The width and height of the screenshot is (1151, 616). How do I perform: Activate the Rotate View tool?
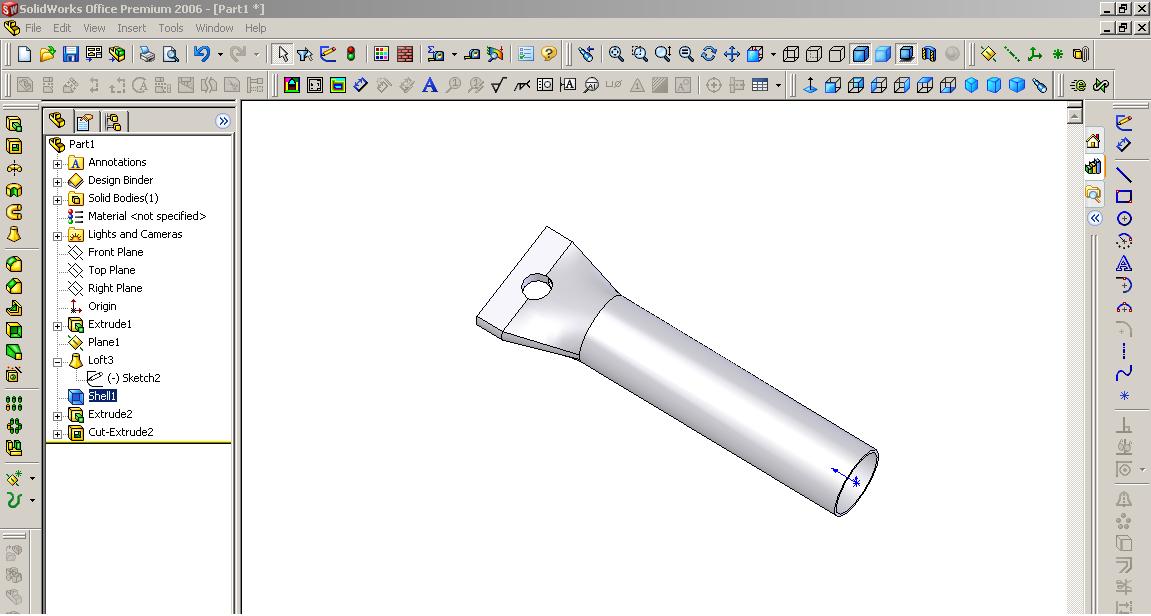coord(709,54)
